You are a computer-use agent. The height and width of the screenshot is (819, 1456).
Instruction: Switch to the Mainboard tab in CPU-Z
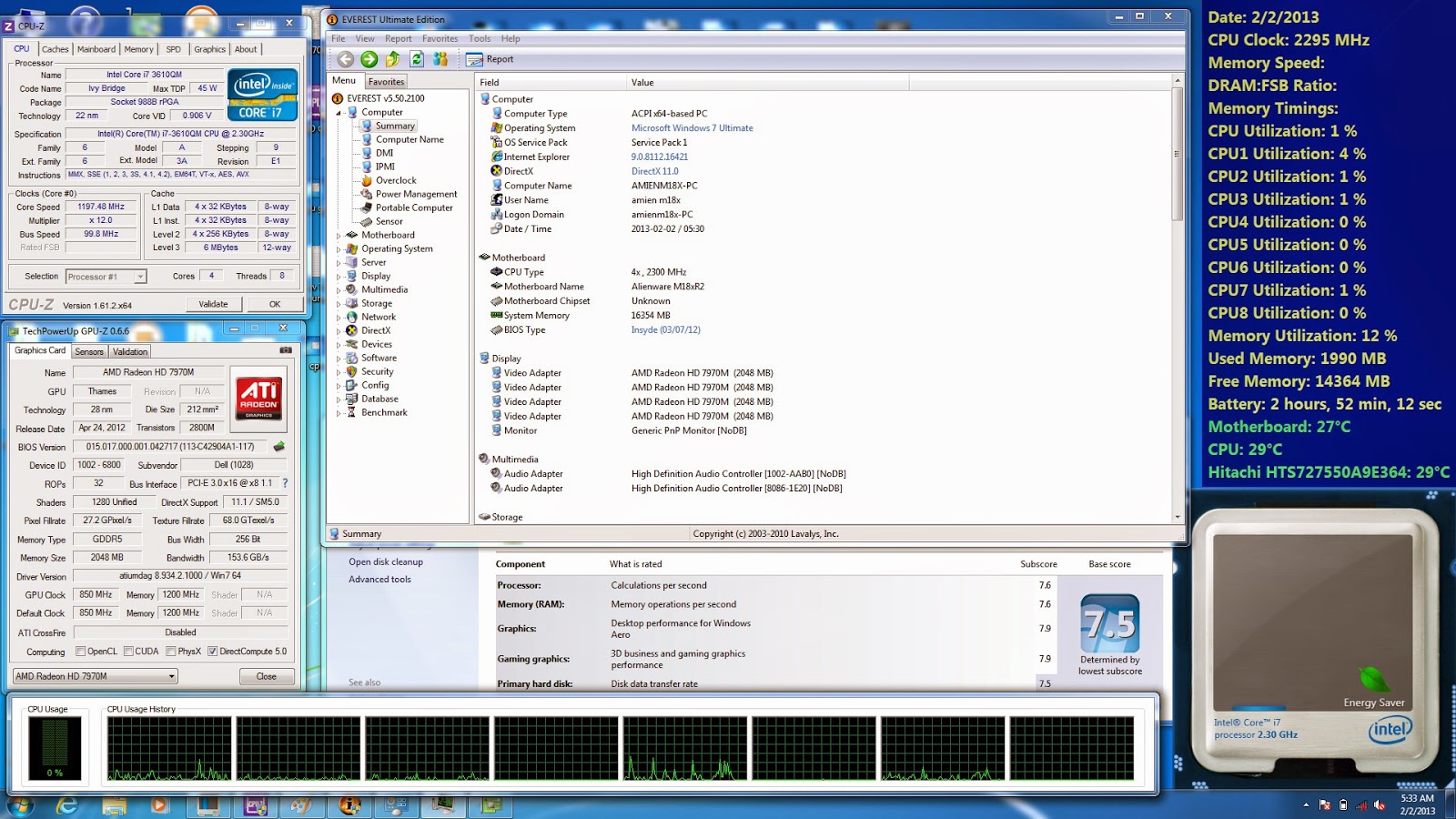pyautogui.click(x=96, y=49)
